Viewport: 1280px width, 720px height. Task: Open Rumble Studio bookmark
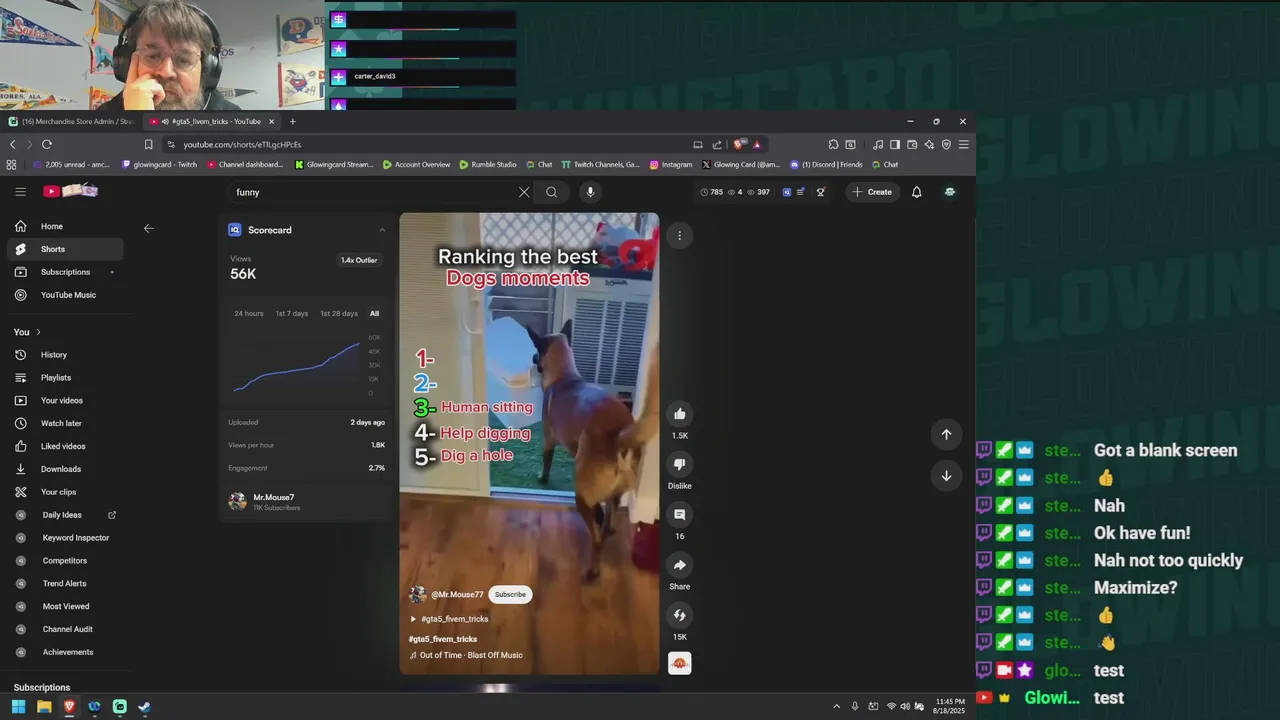tap(488, 164)
